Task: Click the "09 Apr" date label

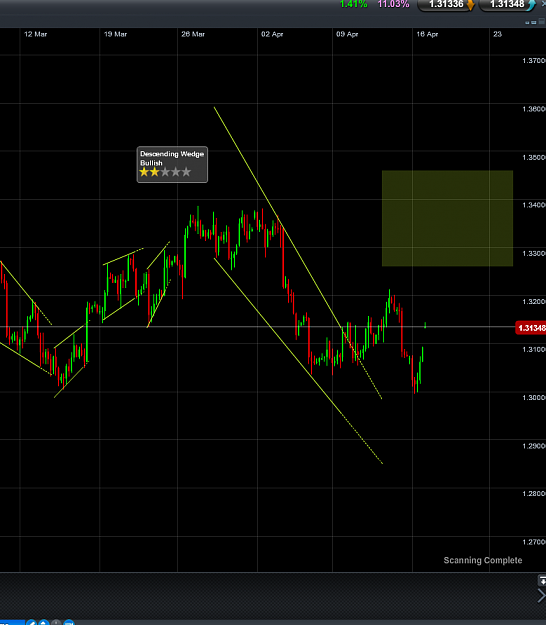Action: pos(347,34)
